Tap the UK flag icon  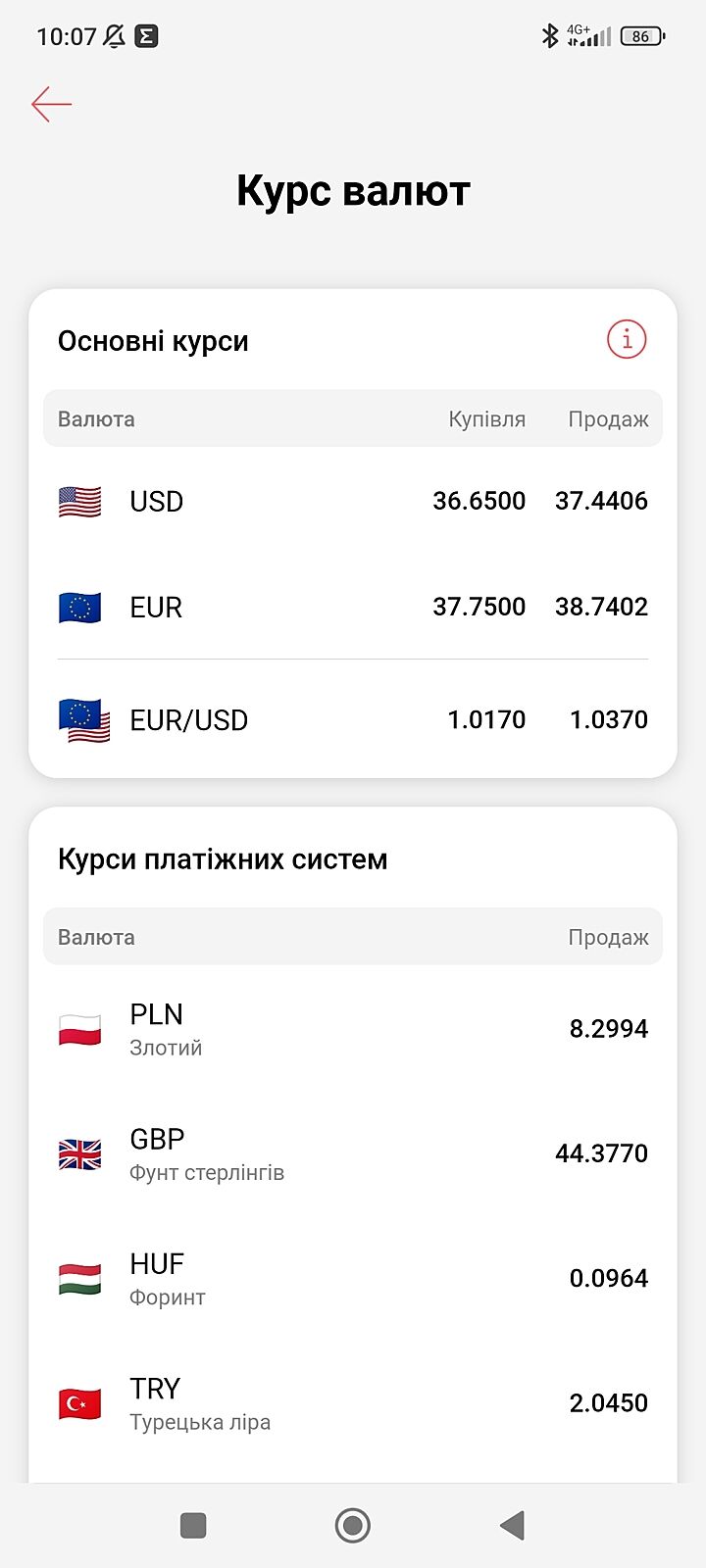pyautogui.click(x=80, y=1154)
